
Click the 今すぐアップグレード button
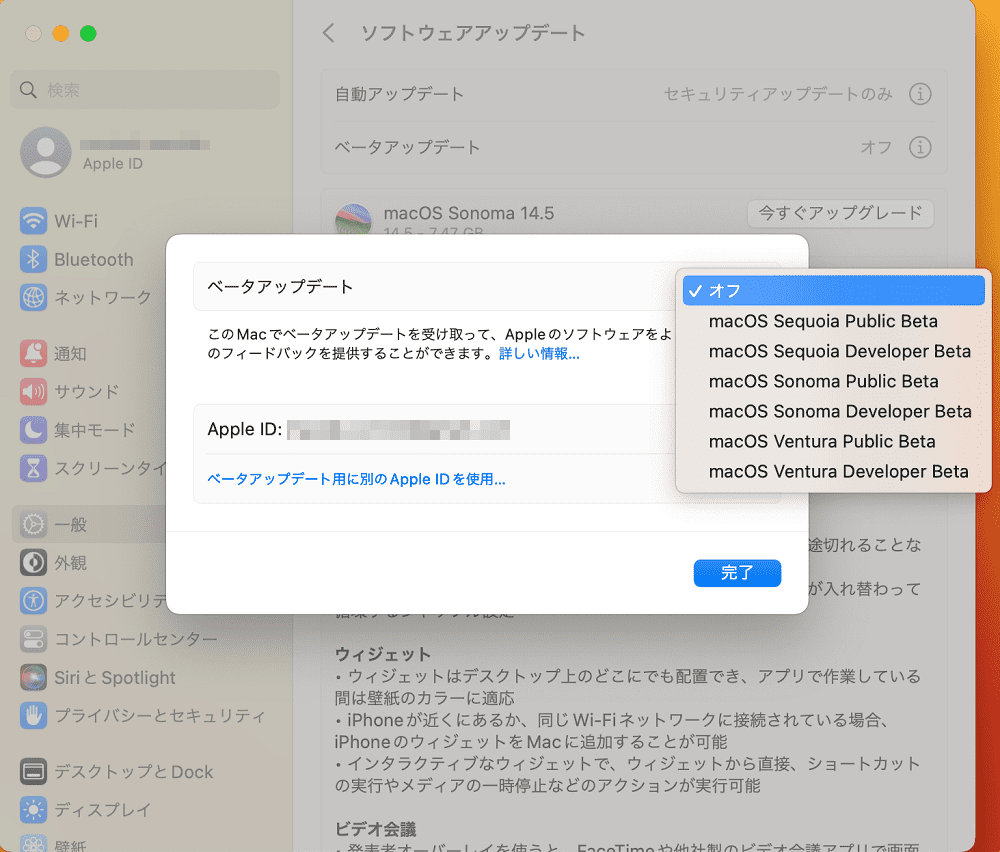coord(841,213)
